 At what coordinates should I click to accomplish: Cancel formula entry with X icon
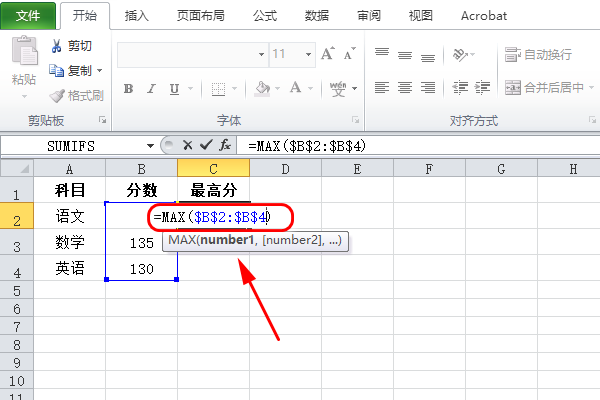pyautogui.click(x=188, y=145)
